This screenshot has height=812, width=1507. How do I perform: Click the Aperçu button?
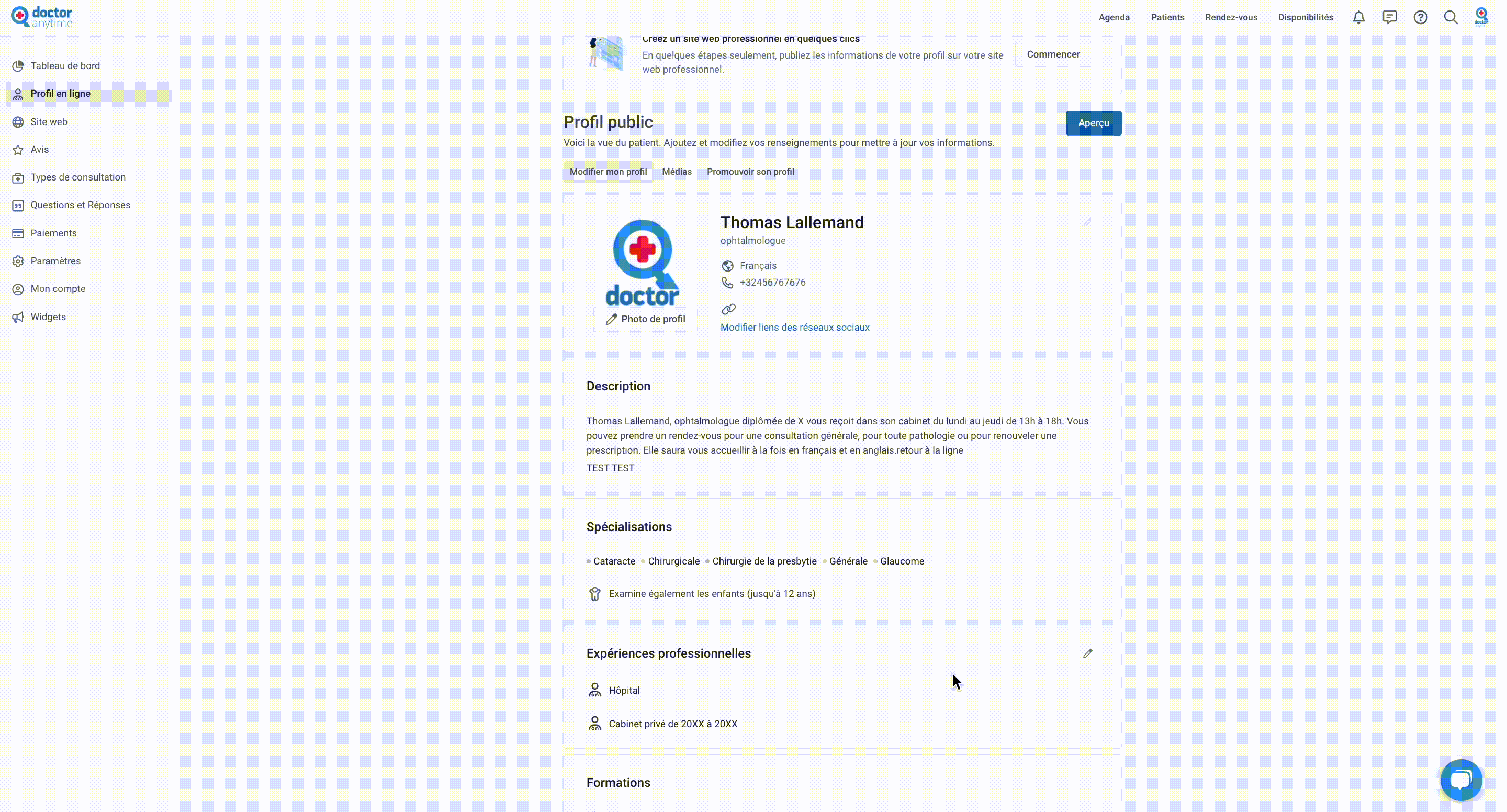click(x=1094, y=123)
